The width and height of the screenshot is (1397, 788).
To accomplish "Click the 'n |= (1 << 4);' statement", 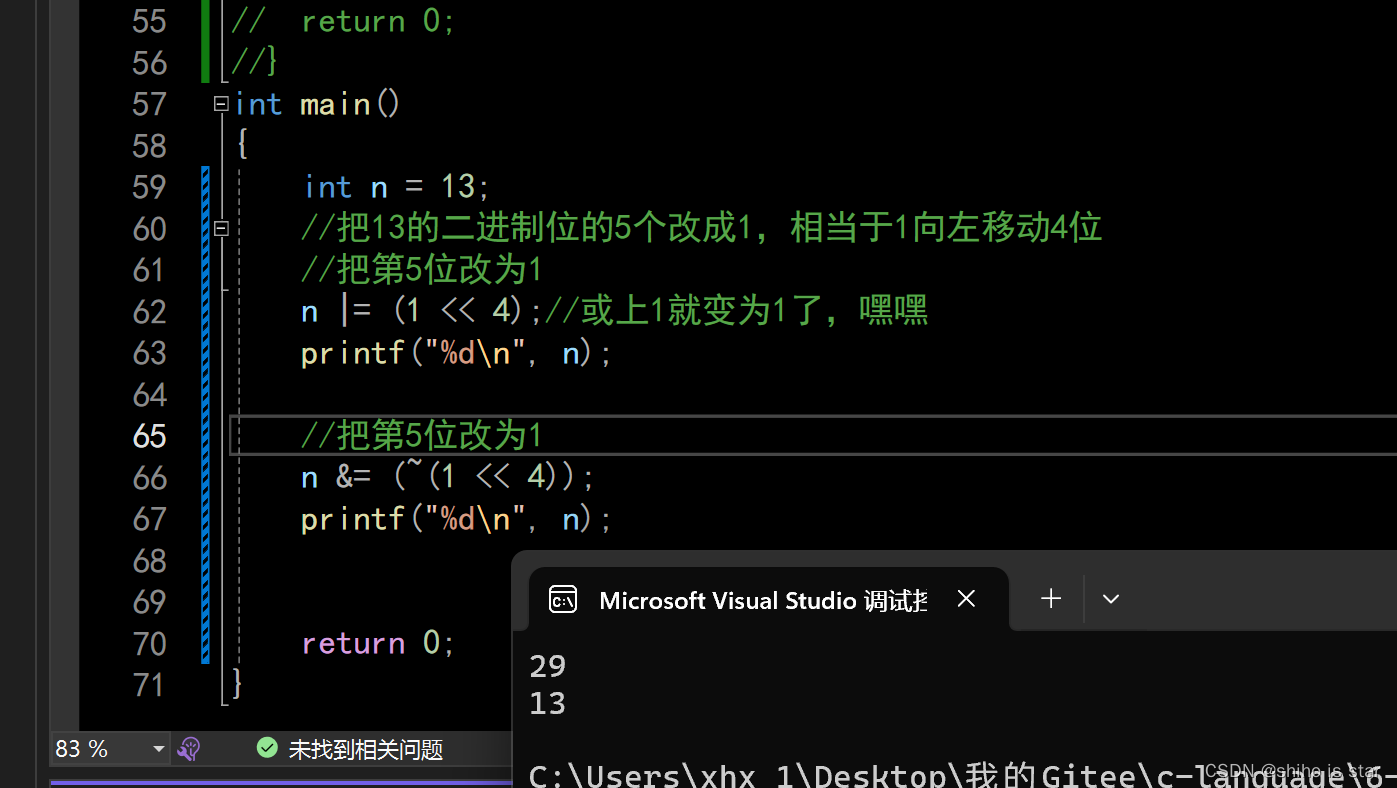I will (x=422, y=312).
